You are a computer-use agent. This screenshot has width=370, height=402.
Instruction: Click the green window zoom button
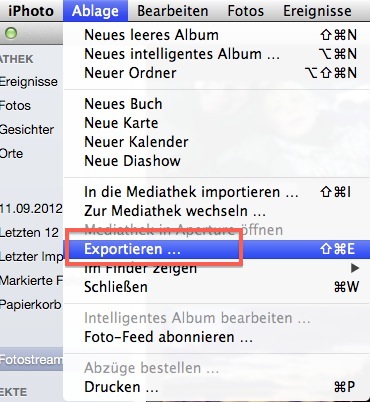(11, 33)
